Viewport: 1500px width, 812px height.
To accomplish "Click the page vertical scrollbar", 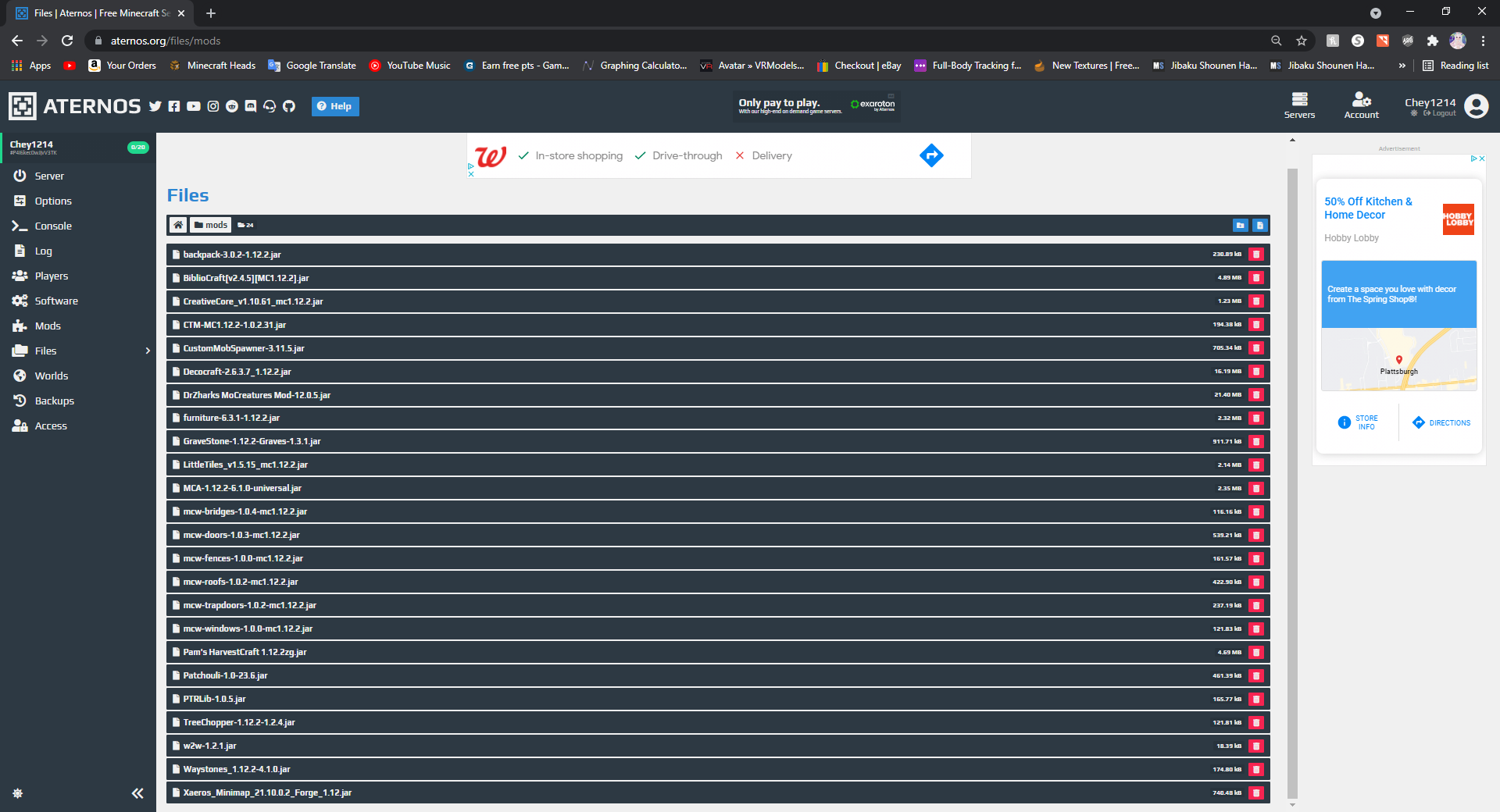I will tap(1292, 483).
